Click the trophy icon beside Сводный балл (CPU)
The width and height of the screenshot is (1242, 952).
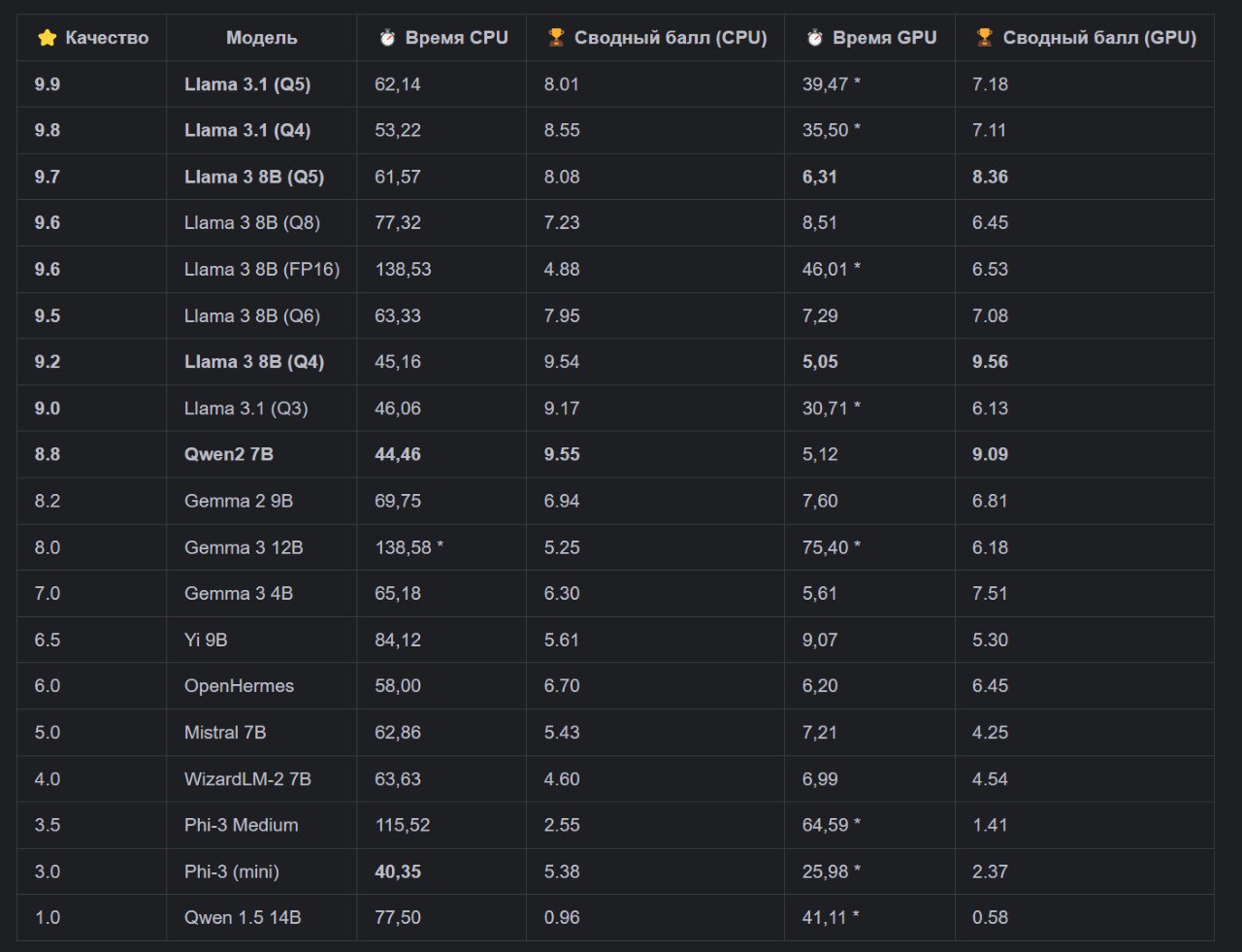[x=556, y=38]
